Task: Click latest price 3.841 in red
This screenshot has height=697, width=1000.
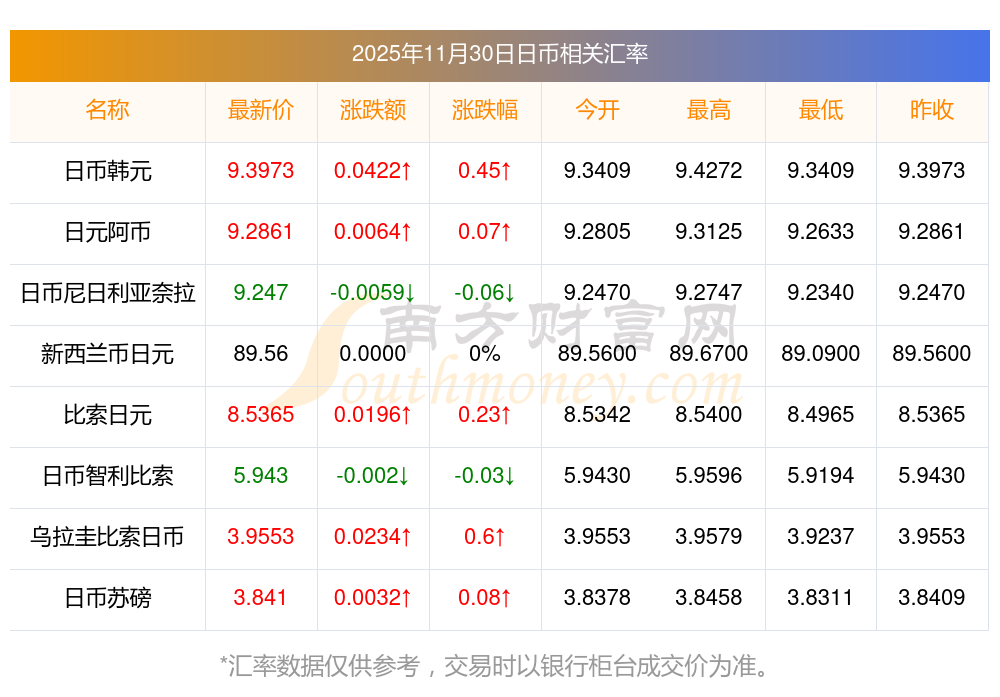Action: coord(261,598)
